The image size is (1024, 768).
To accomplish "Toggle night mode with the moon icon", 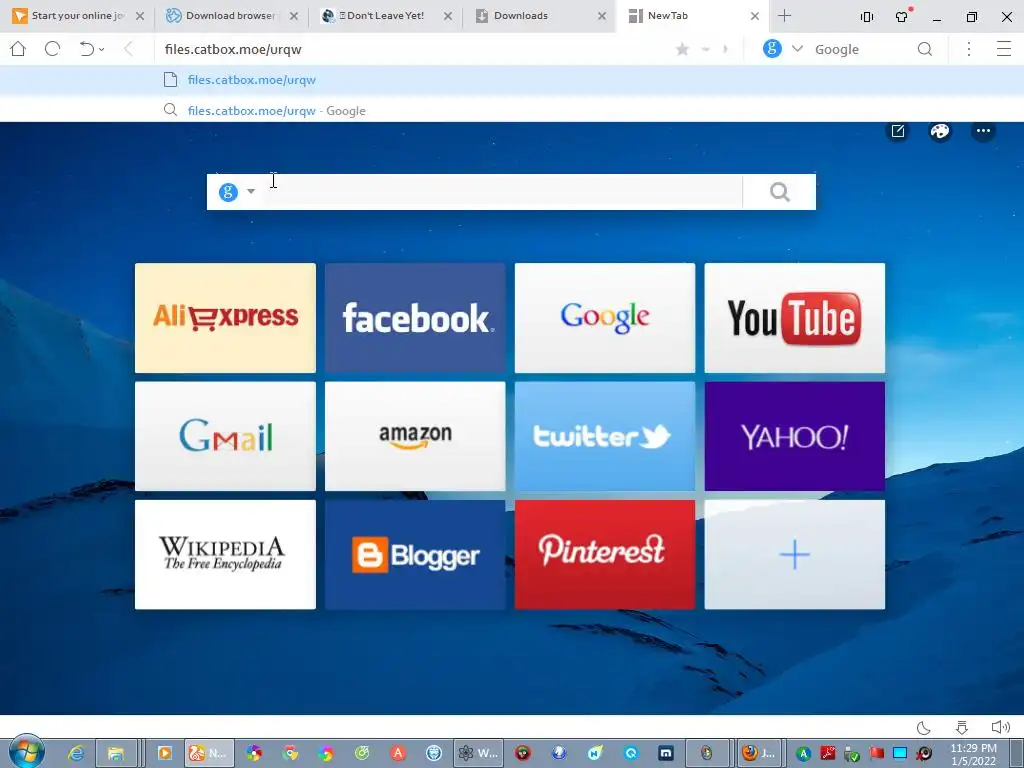I will [x=923, y=727].
